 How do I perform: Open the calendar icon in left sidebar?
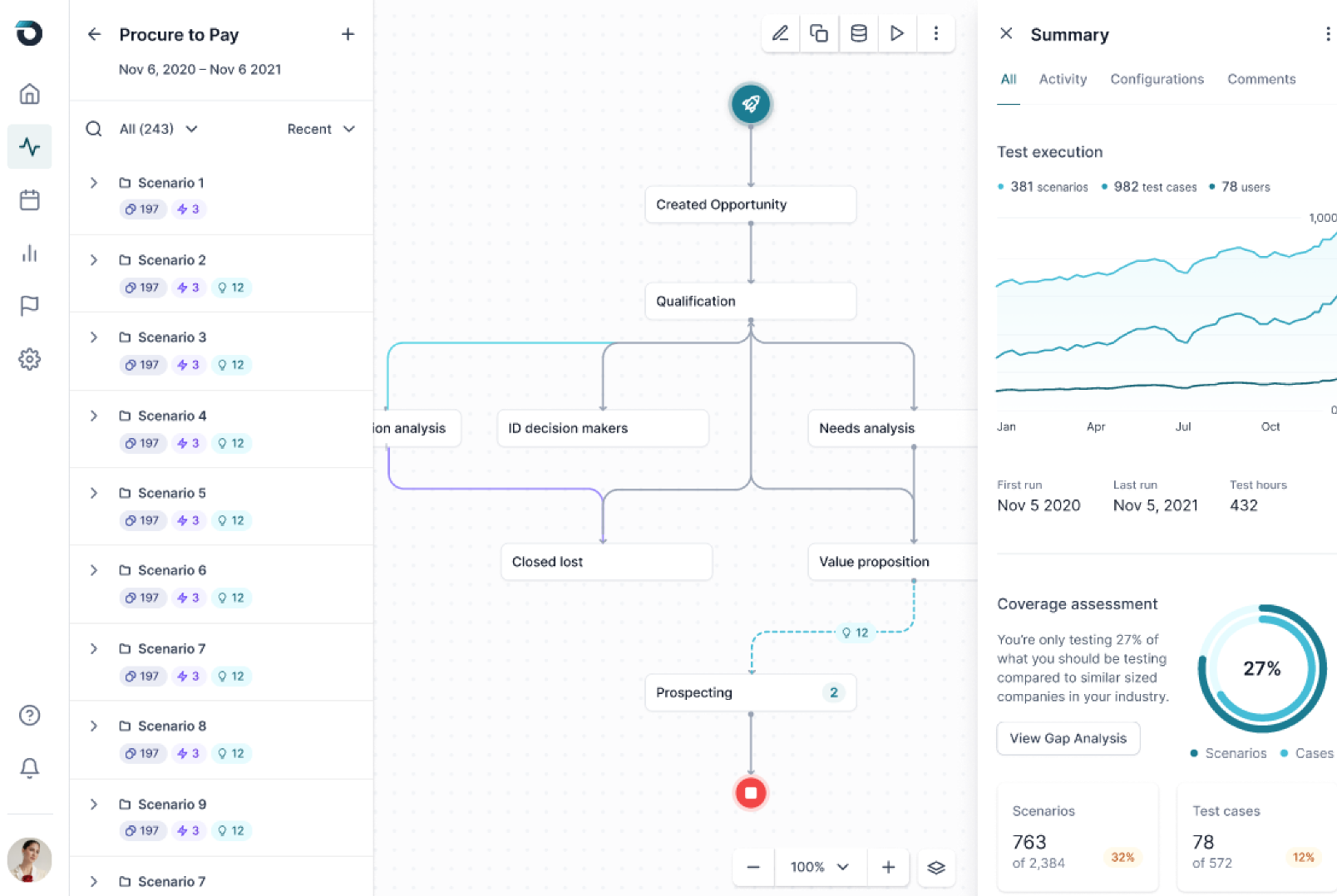click(x=29, y=200)
